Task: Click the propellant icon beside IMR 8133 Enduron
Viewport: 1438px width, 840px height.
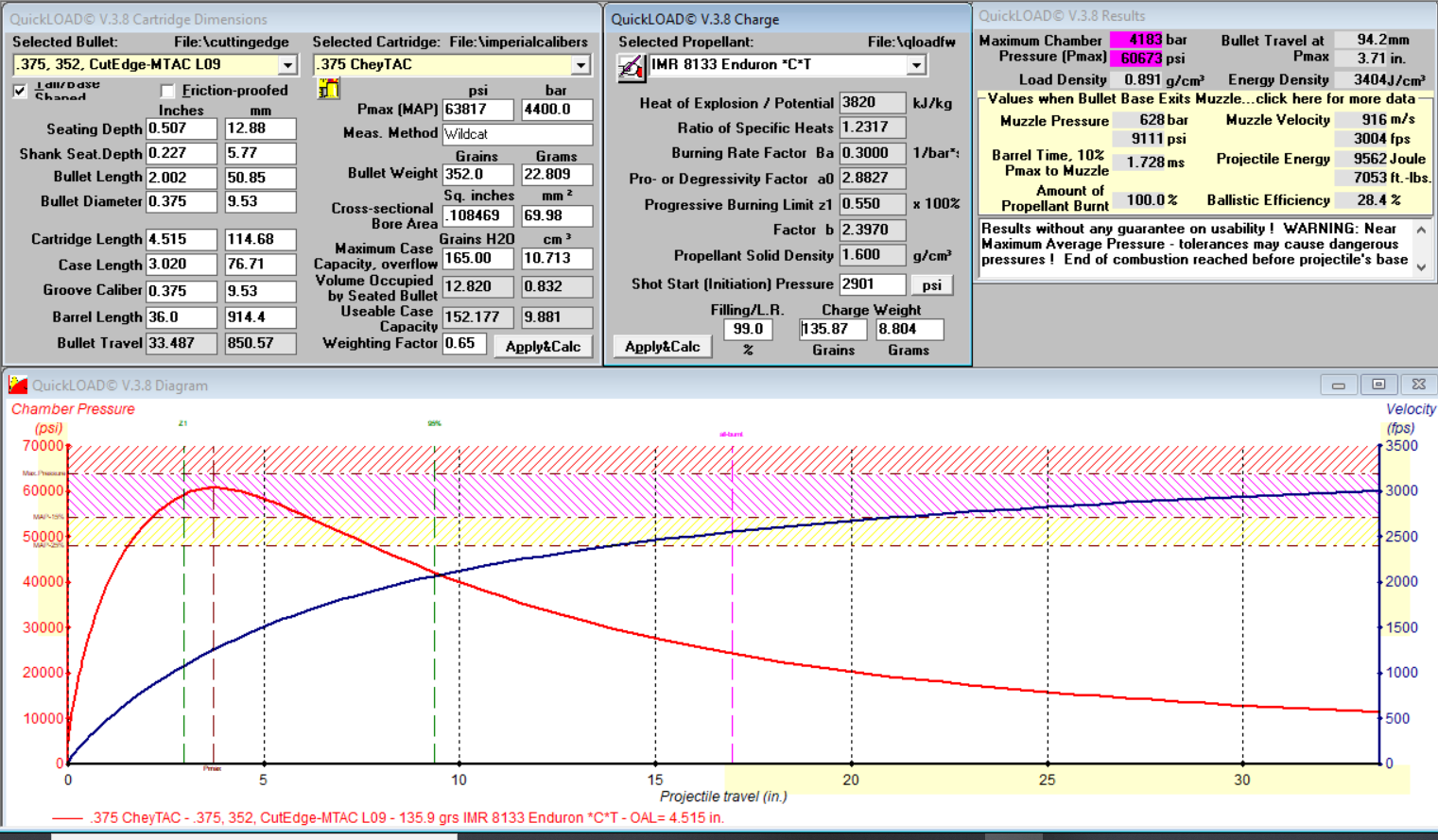Action: tap(632, 67)
